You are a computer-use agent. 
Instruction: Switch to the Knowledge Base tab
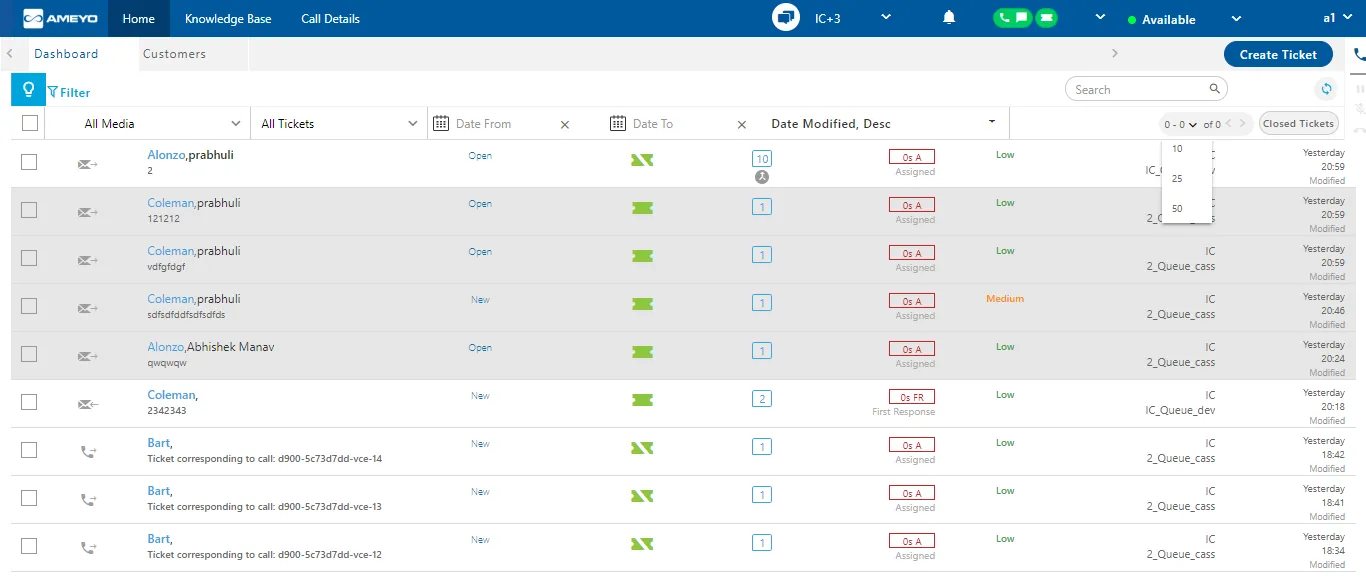coord(228,18)
